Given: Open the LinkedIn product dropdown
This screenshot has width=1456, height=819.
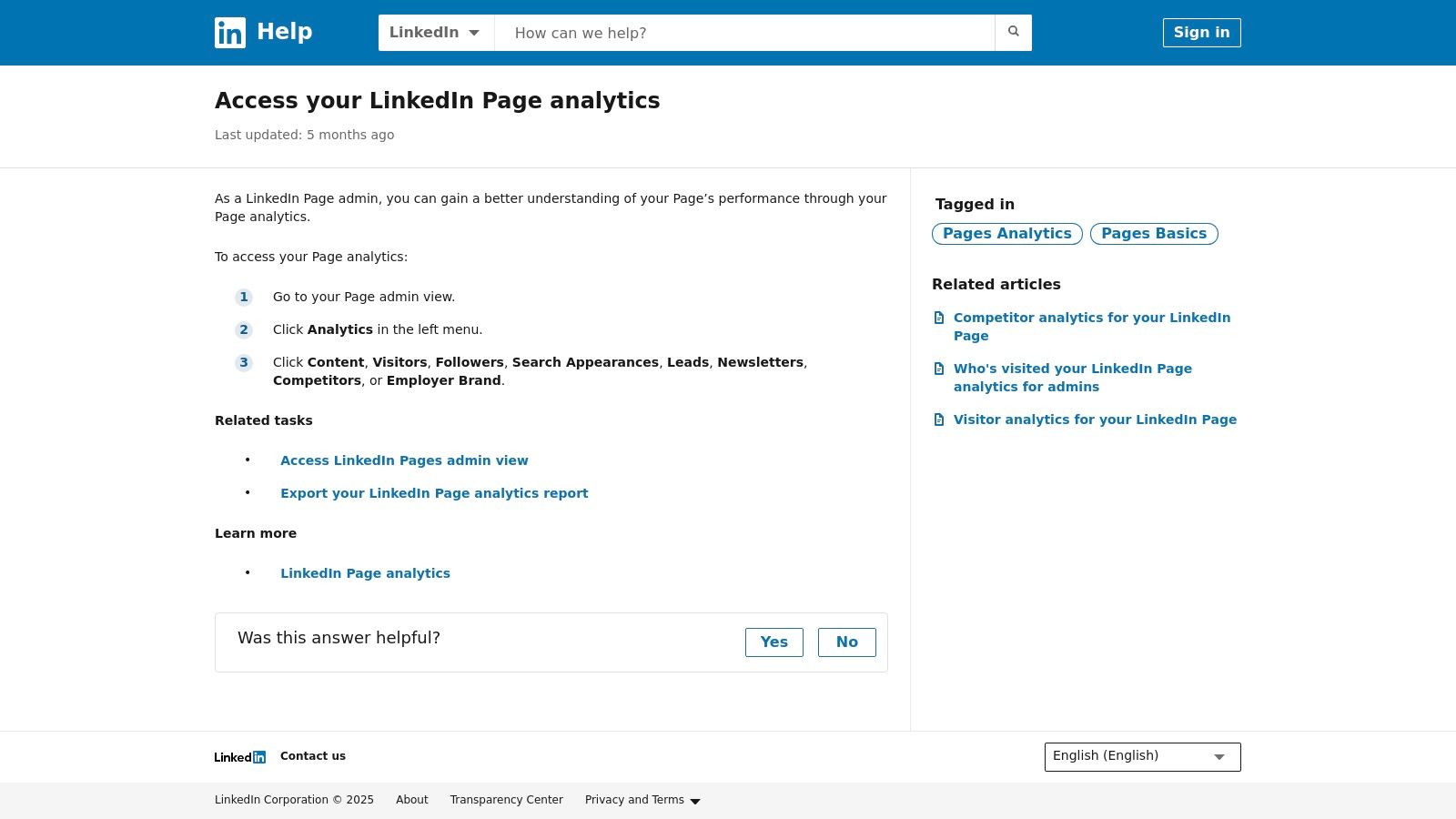Looking at the screenshot, I should coord(435,32).
